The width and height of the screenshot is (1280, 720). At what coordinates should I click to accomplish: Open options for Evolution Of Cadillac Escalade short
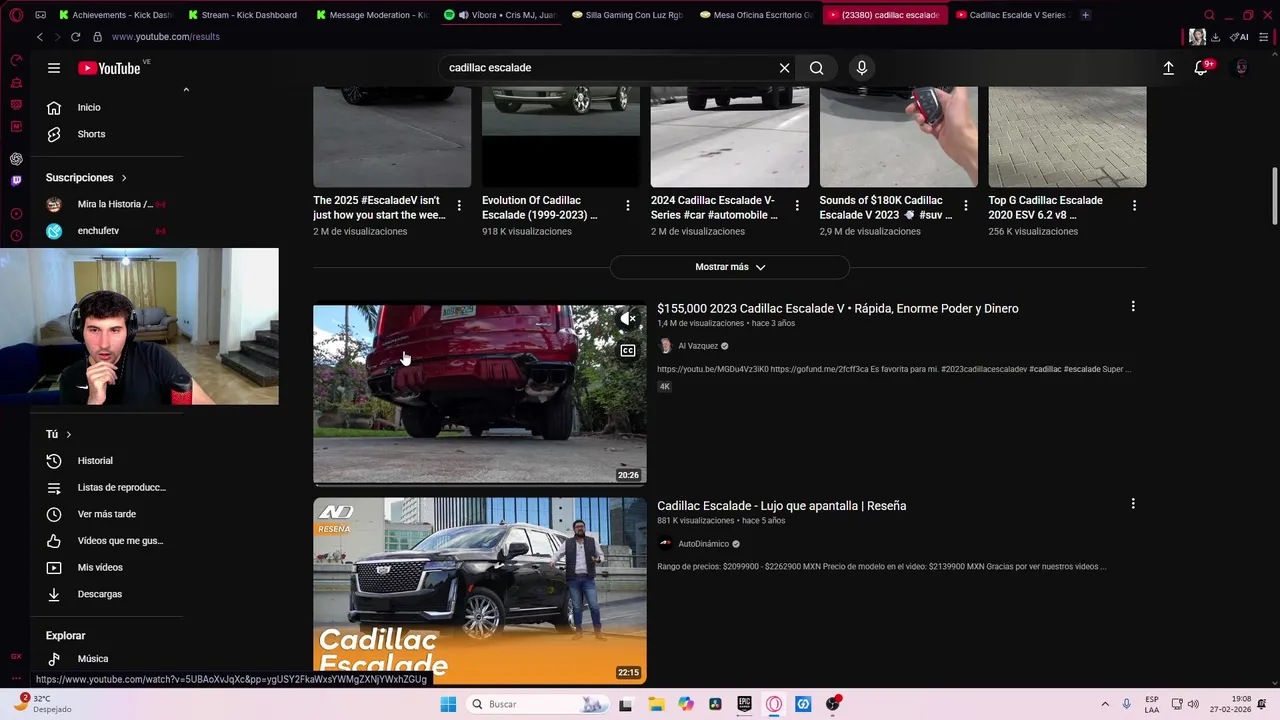click(628, 205)
